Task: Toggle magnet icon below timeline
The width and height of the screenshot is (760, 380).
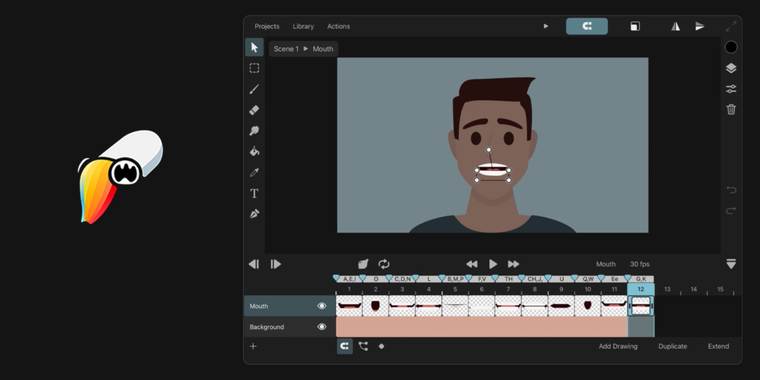Action: [345, 346]
